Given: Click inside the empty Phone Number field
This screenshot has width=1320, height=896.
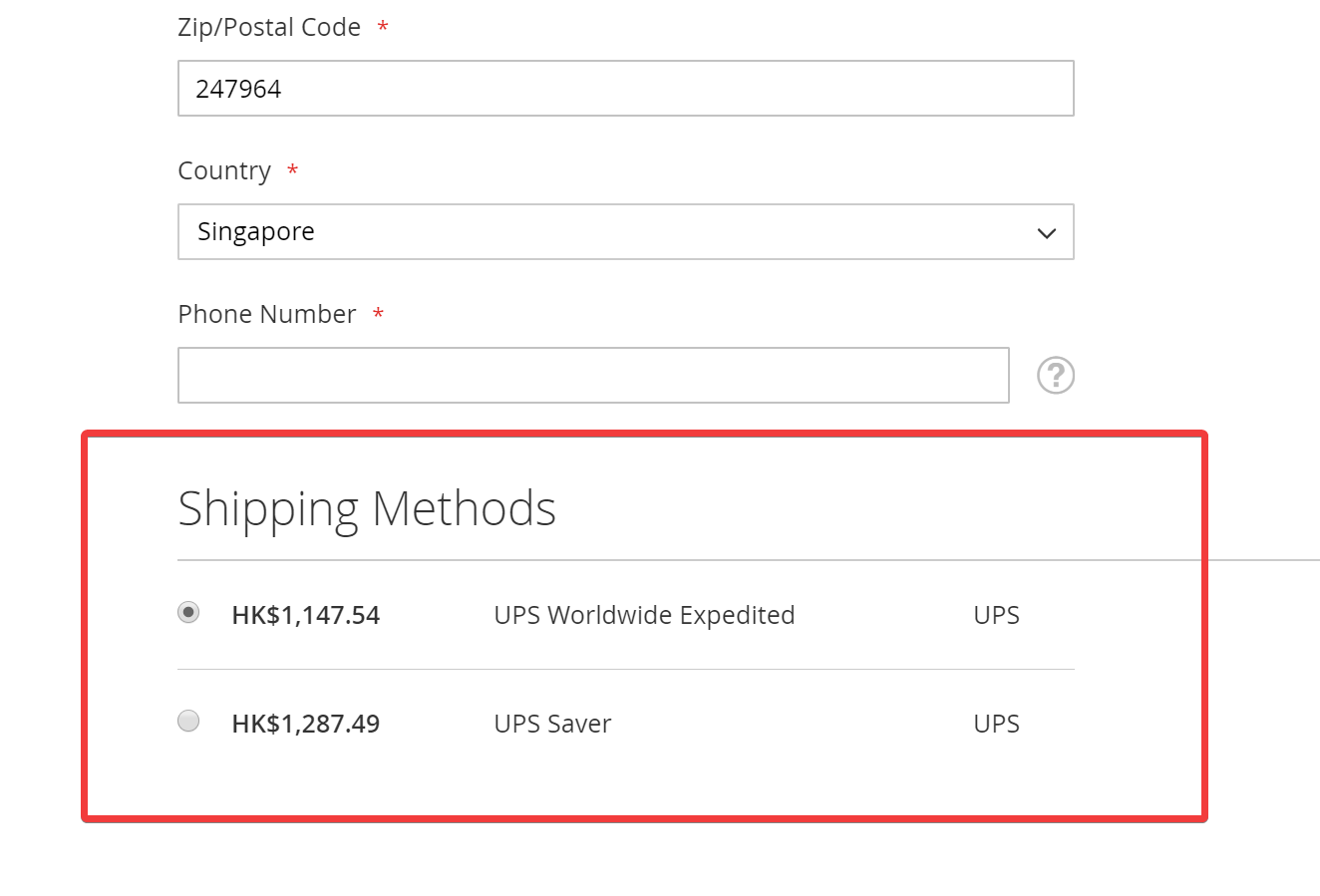Looking at the screenshot, I should (x=593, y=375).
